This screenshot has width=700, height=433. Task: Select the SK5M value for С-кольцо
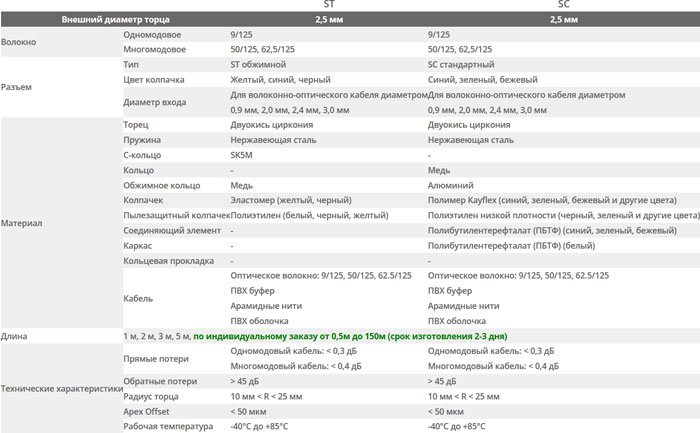click(241, 155)
